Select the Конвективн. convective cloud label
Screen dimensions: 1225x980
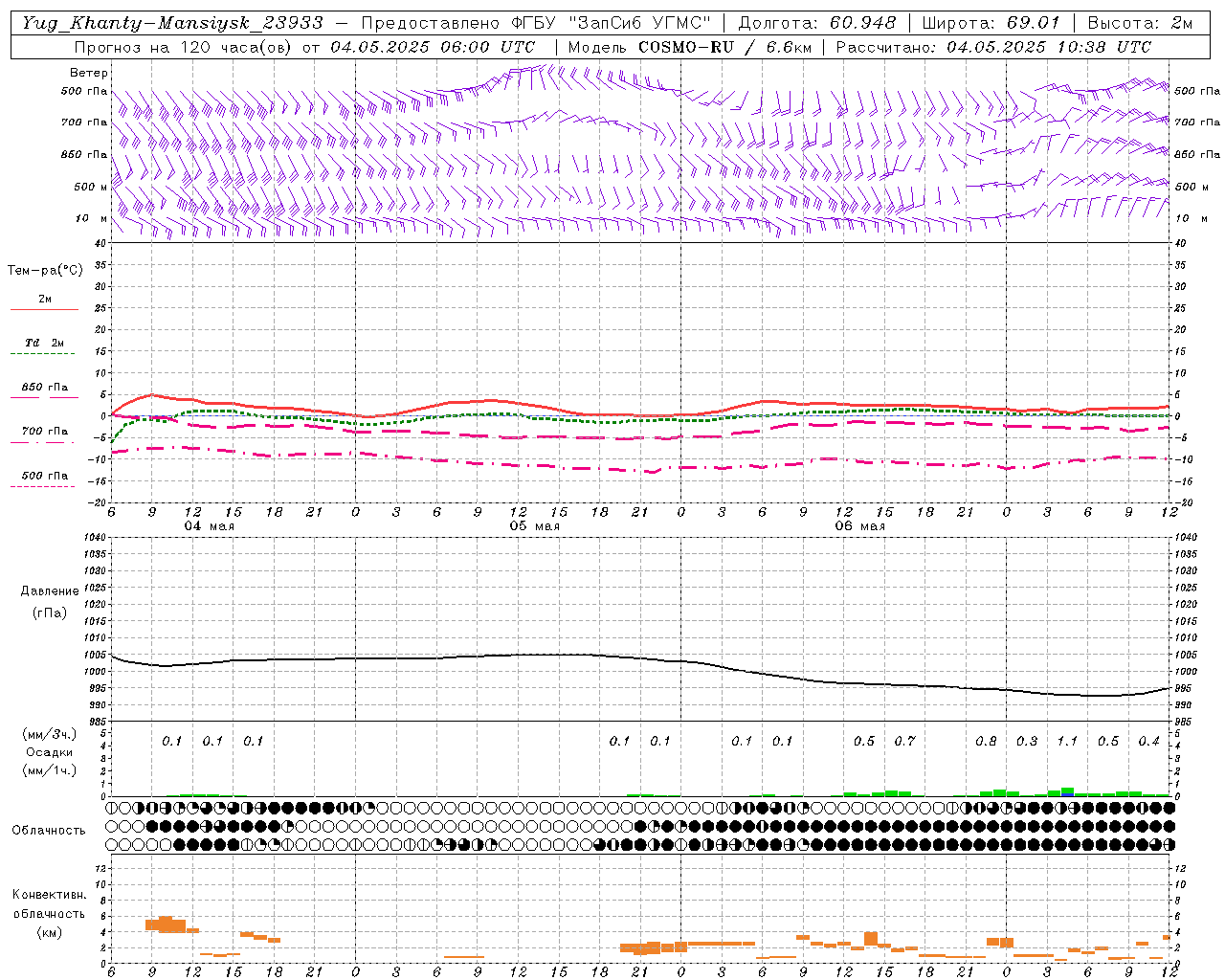click(49, 895)
